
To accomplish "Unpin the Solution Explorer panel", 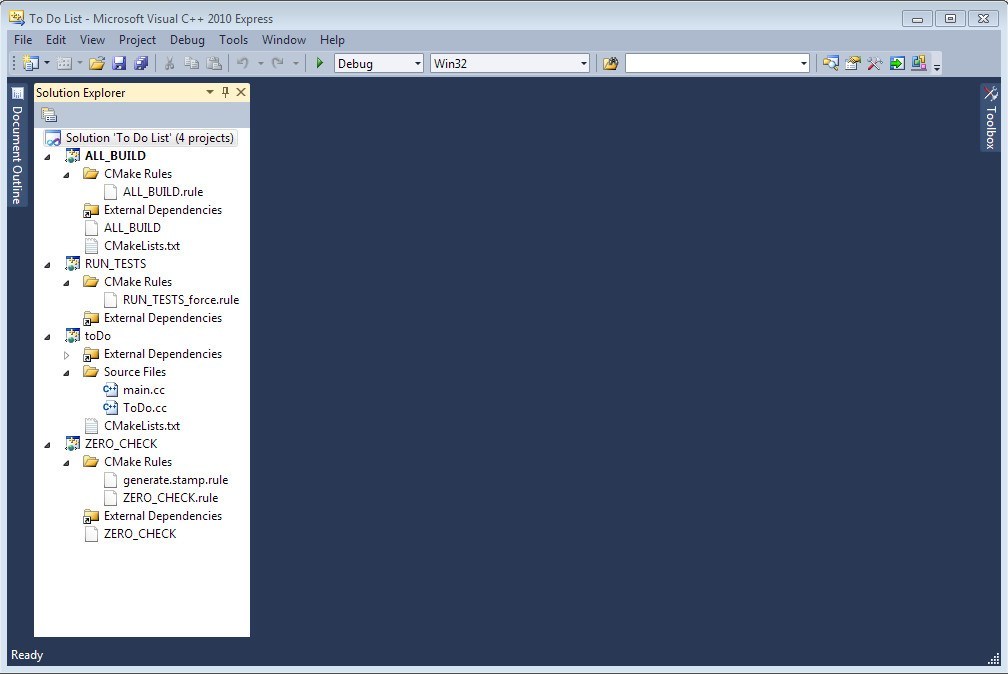I will pos(226,92).
